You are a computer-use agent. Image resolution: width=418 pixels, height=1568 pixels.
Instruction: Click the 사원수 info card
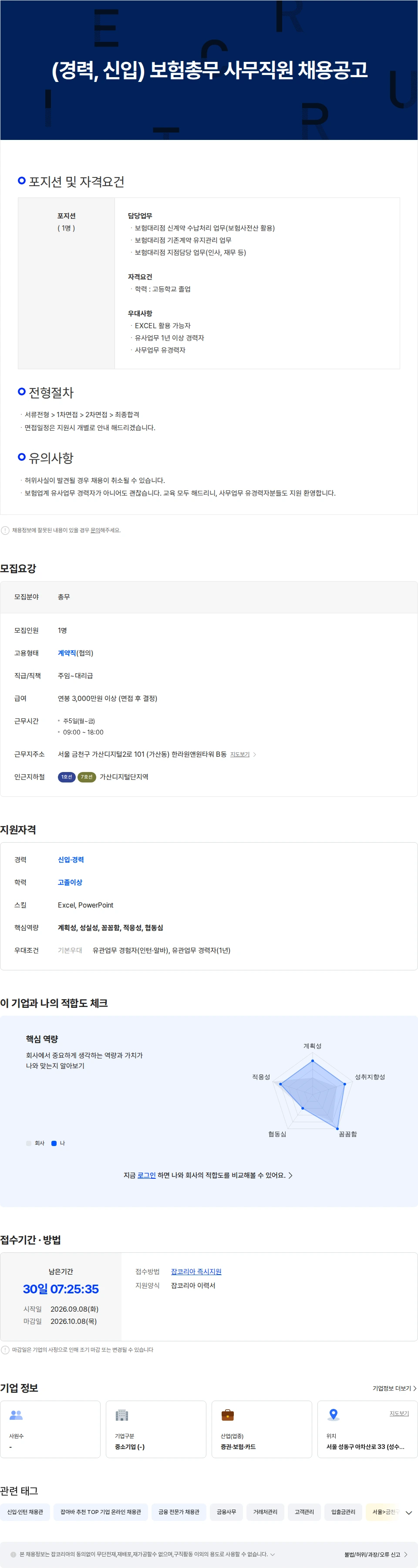(x=51, y=1429)
